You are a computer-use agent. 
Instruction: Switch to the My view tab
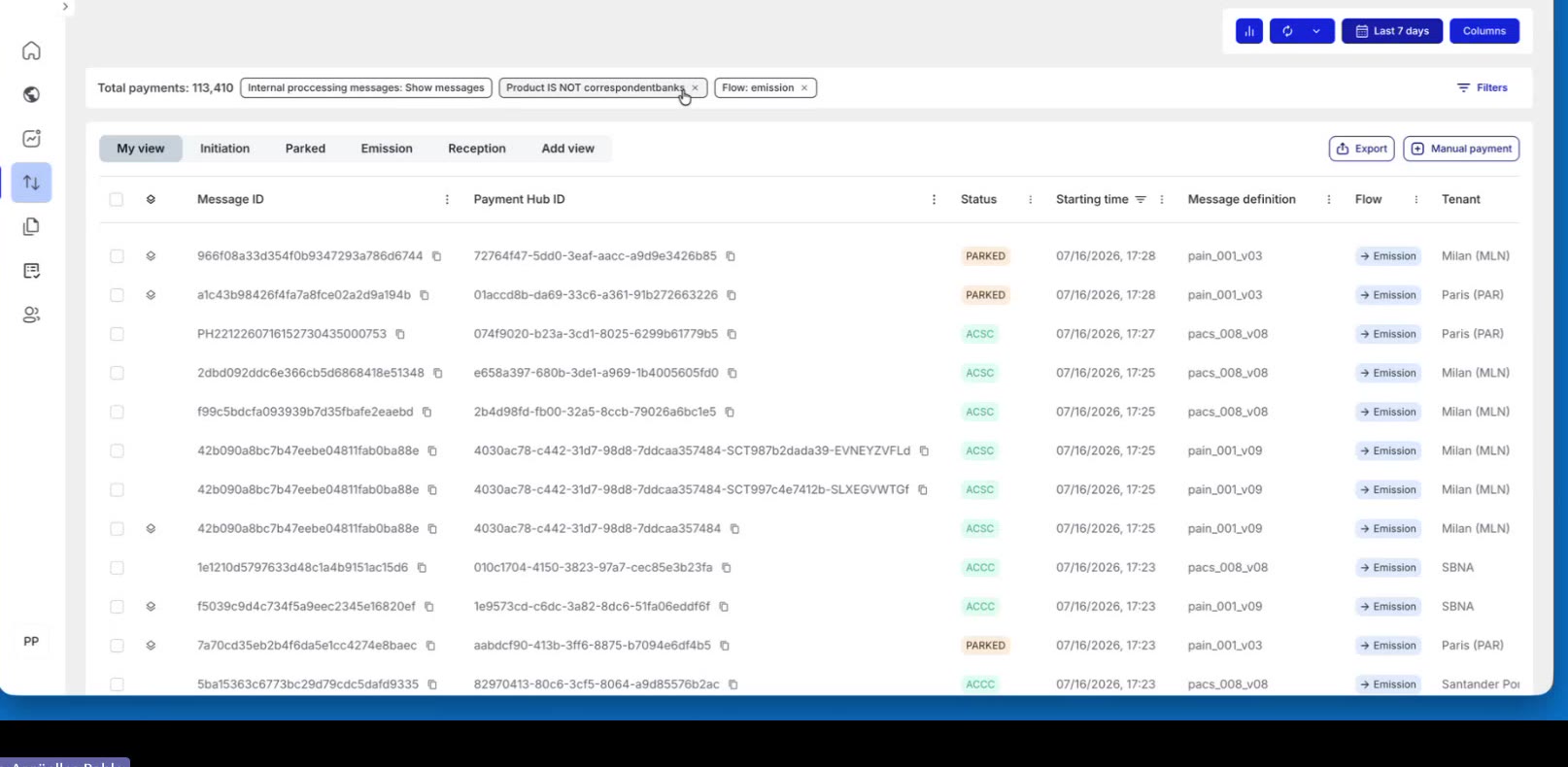[x=141, y=149]
